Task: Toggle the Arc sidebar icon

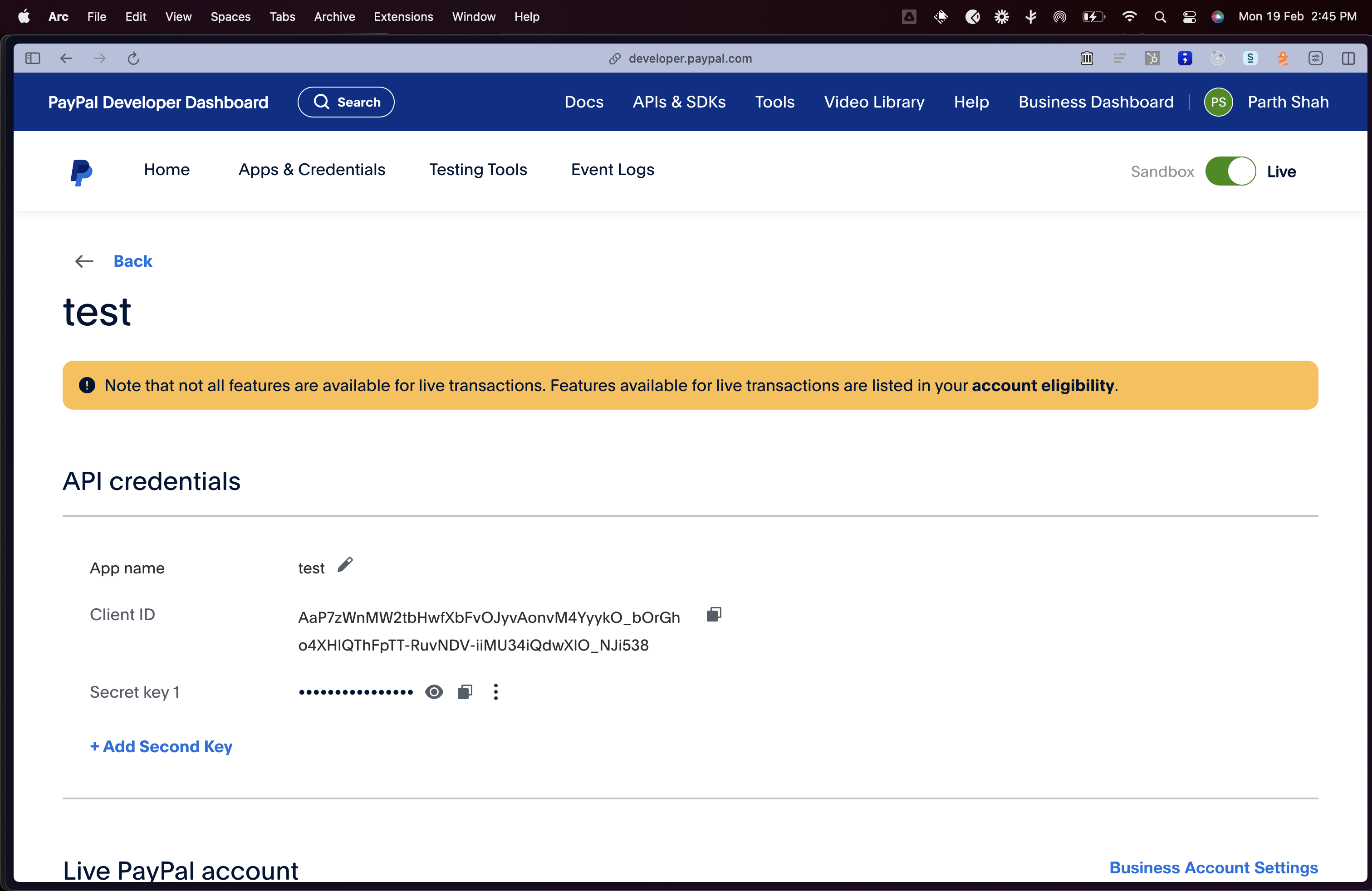Action: [x=33, y=58]
